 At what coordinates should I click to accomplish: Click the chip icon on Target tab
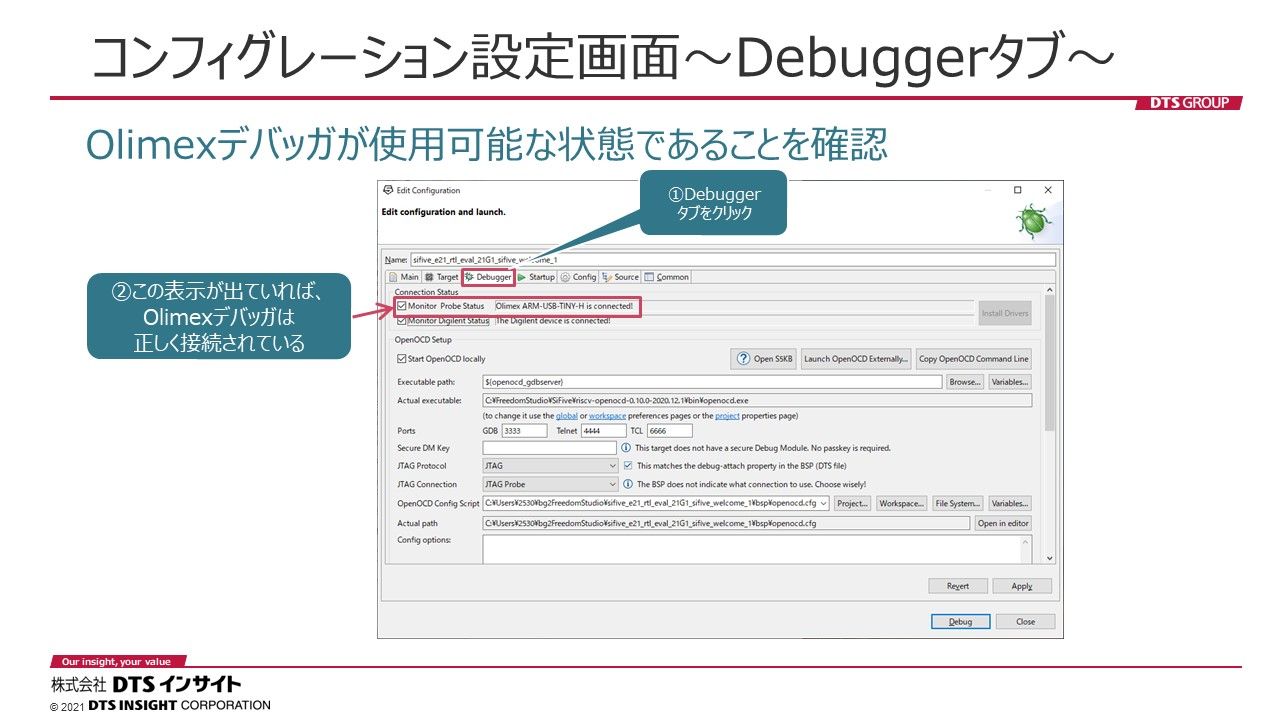[429, 277]
